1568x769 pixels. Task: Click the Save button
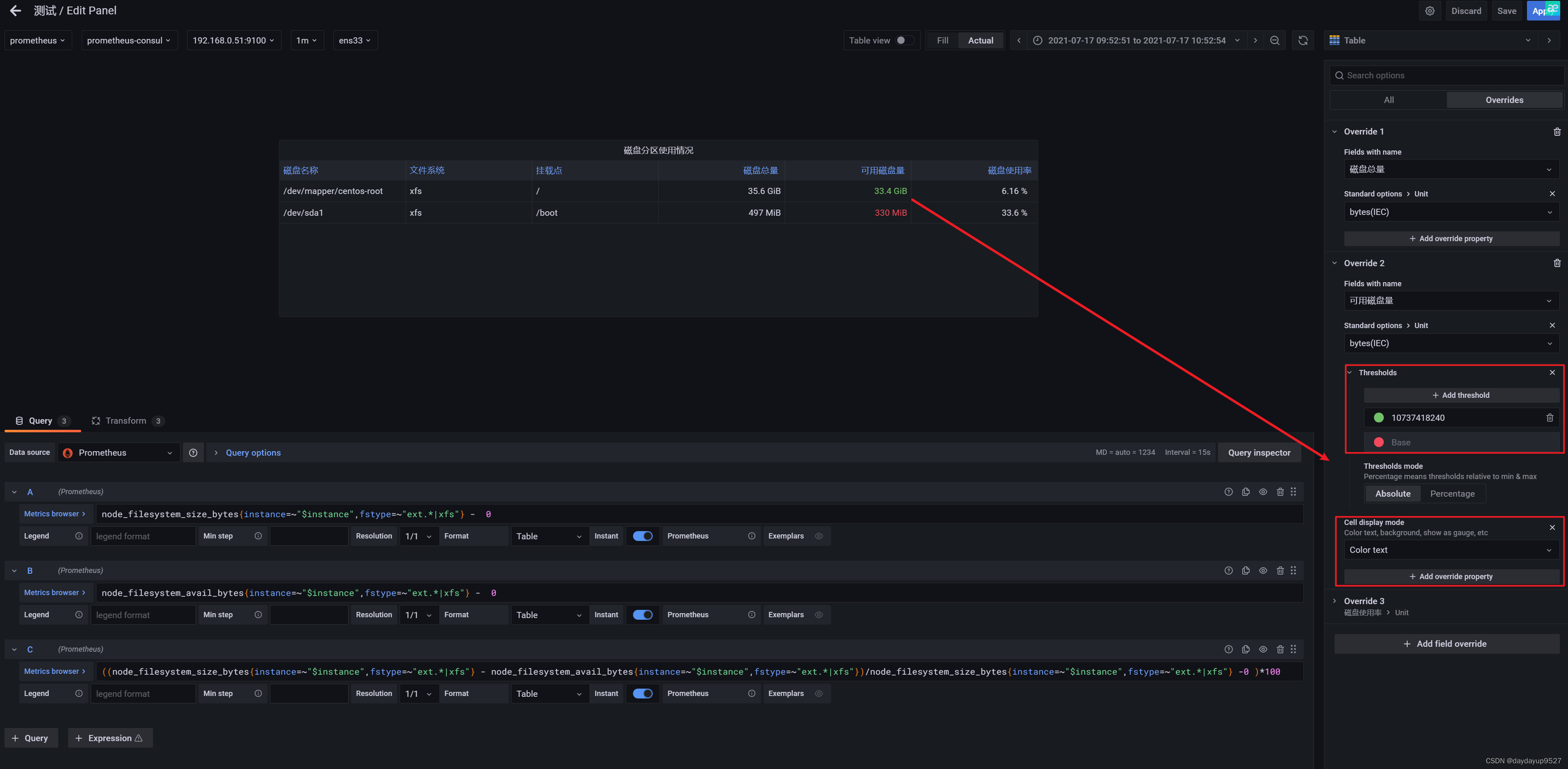pyautogui.click(x=1506, y=11)
